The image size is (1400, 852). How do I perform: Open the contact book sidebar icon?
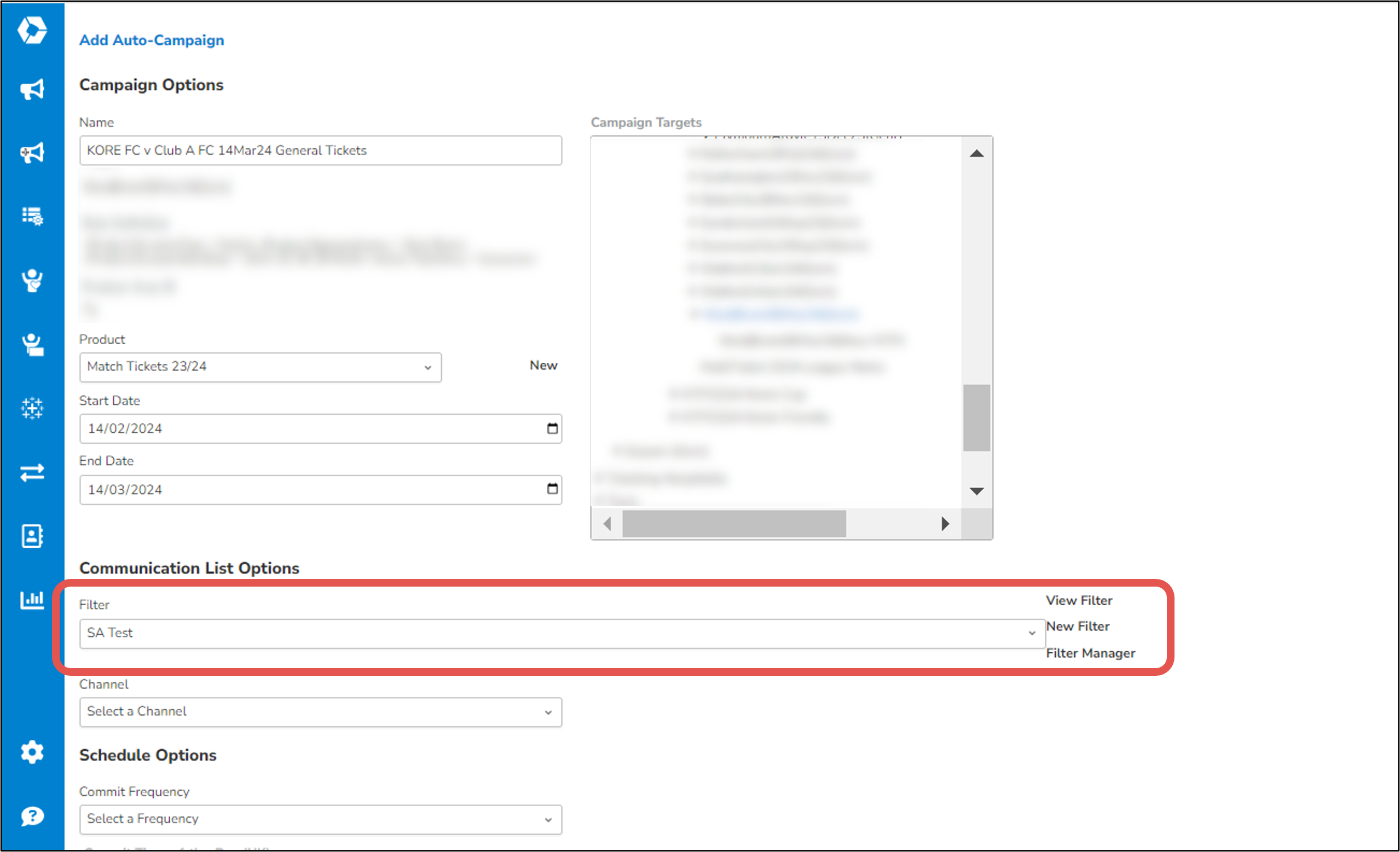(x=32, y=536)
